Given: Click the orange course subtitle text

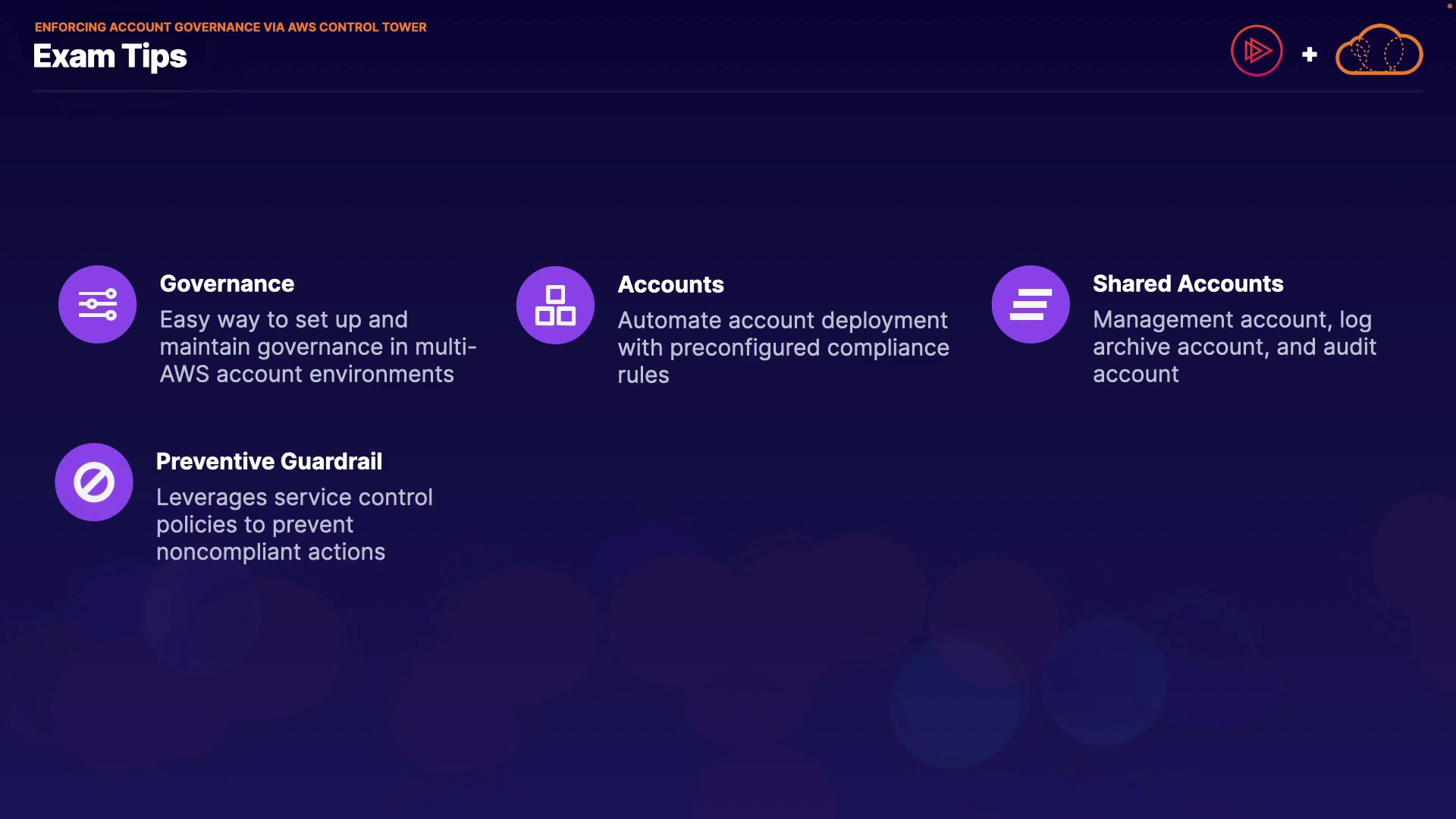Looking at the screenshot, I should (x=231, y=27).
